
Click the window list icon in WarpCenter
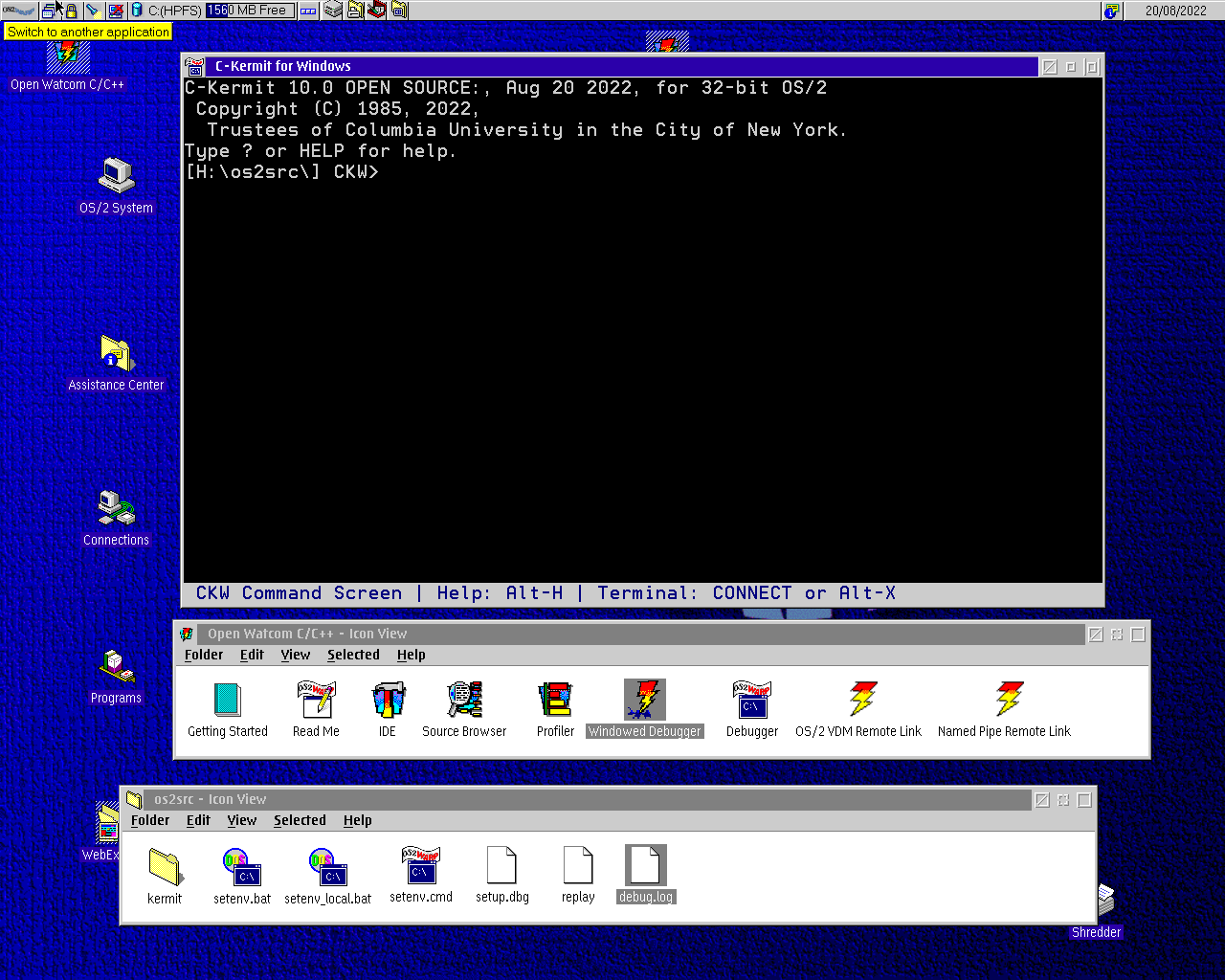tap(50, 11)
